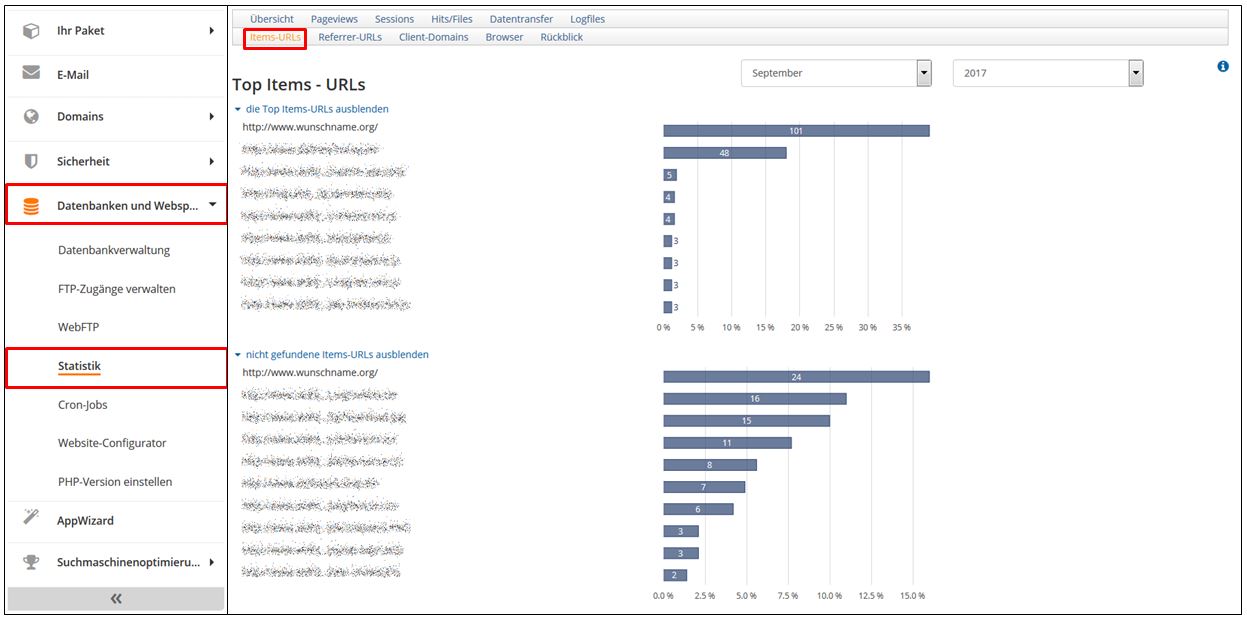This screenshot has width=1247, height=619.
Task: Collapse the sidebar with double-chevron button
Action: [116, 598]
